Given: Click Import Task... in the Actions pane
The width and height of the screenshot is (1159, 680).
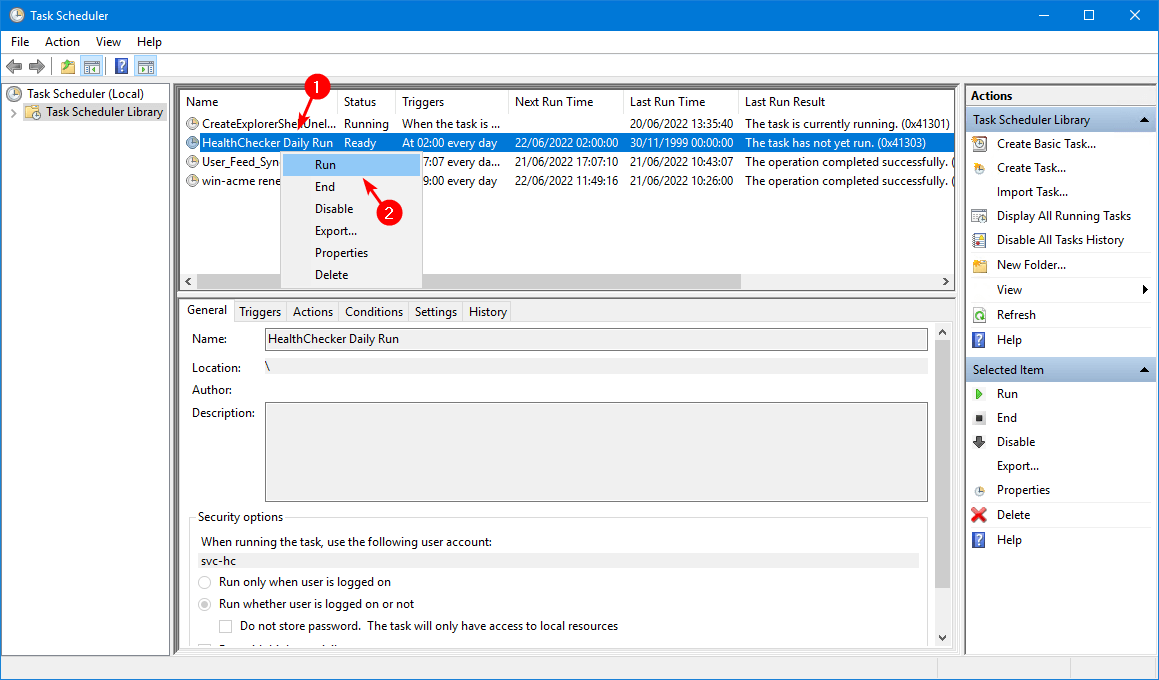Looking at the screenshot, I should (x=1032, y=192).
